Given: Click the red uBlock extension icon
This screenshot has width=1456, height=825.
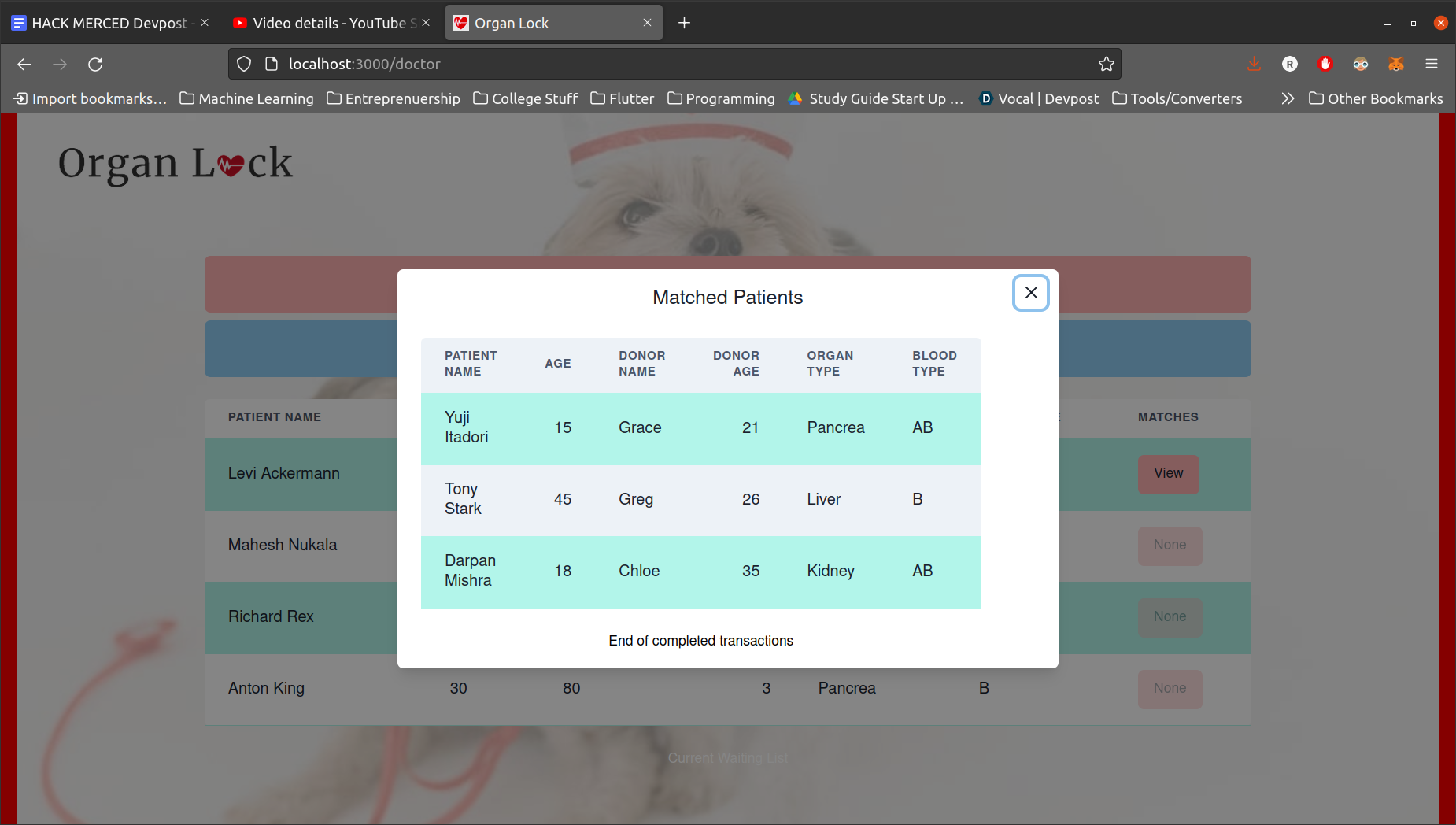Looking at the screenshot, I should click(1325, 64).
